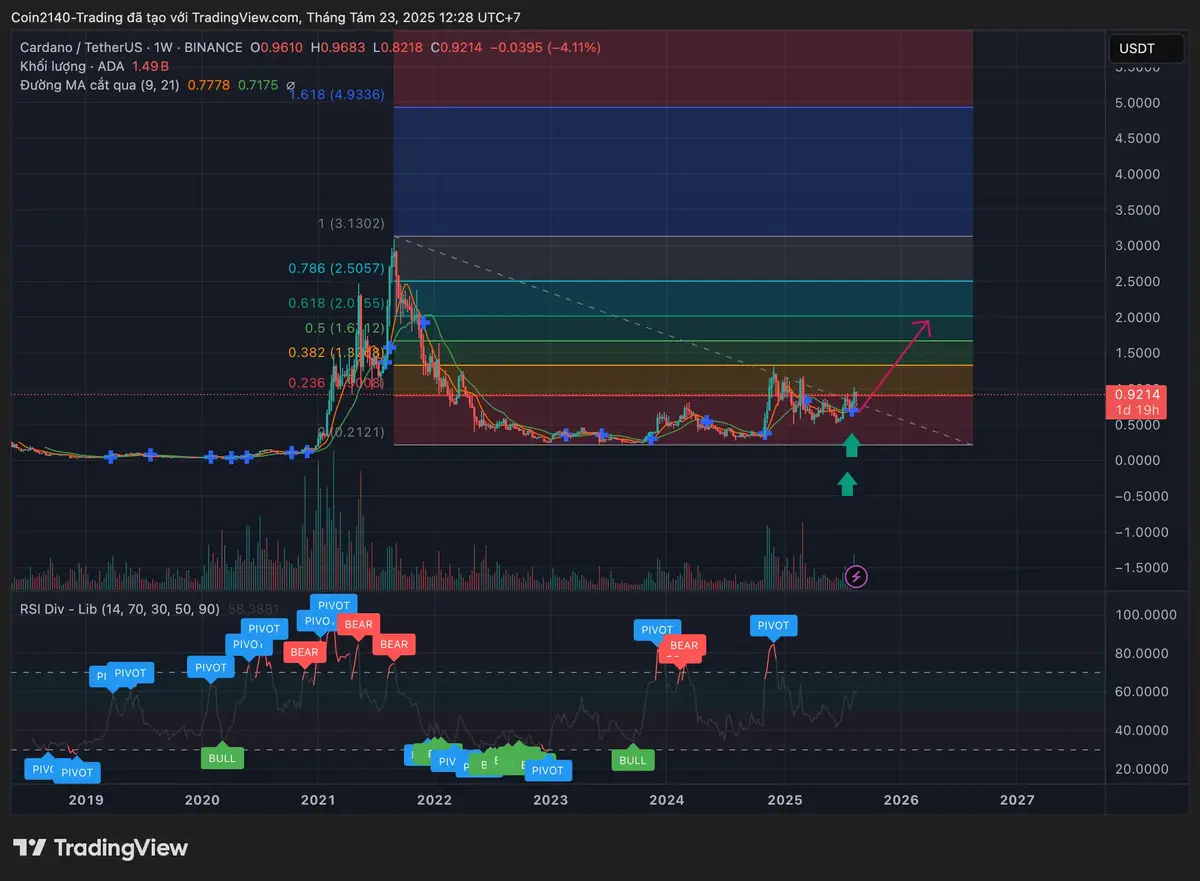
Task: Select the 1.618 (4.9336) Fibonacci level label
Action: [x=337, y=95]
